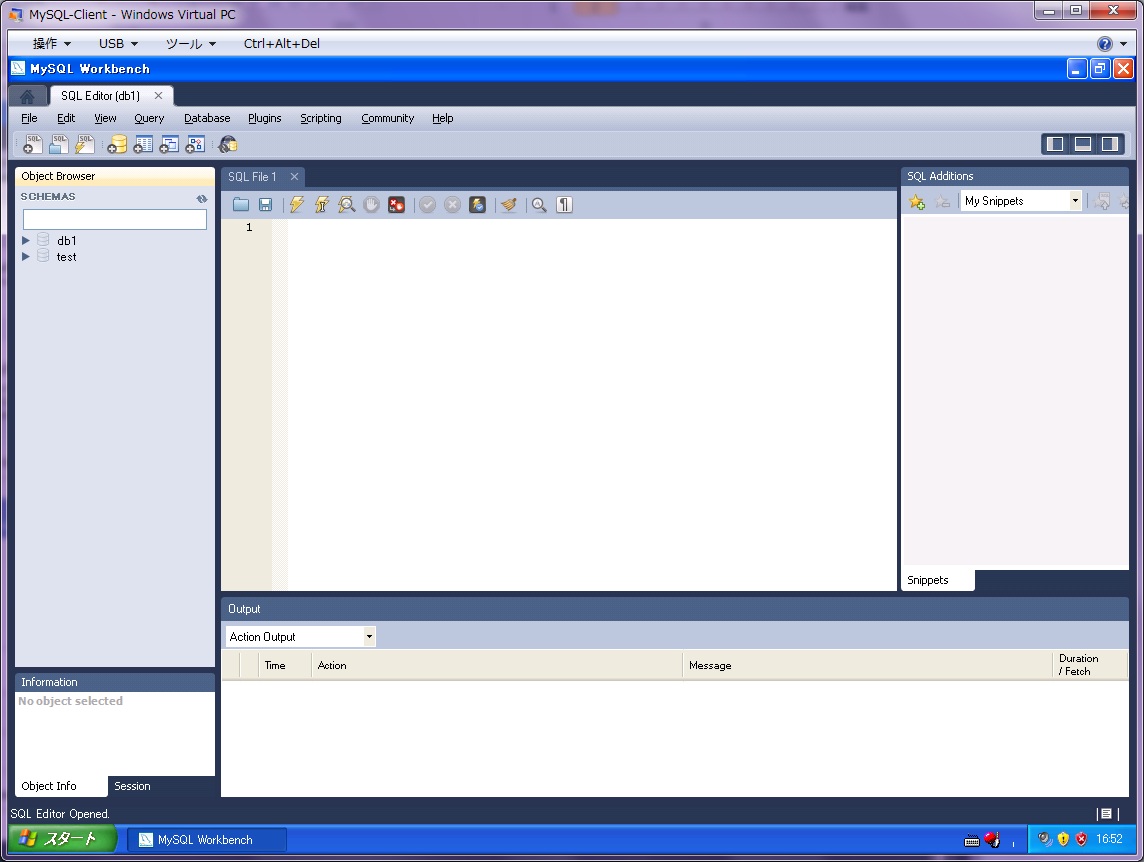Click the star-minus delete snippet icon
The image size is (1144, 862).
(x=943, y=201)
